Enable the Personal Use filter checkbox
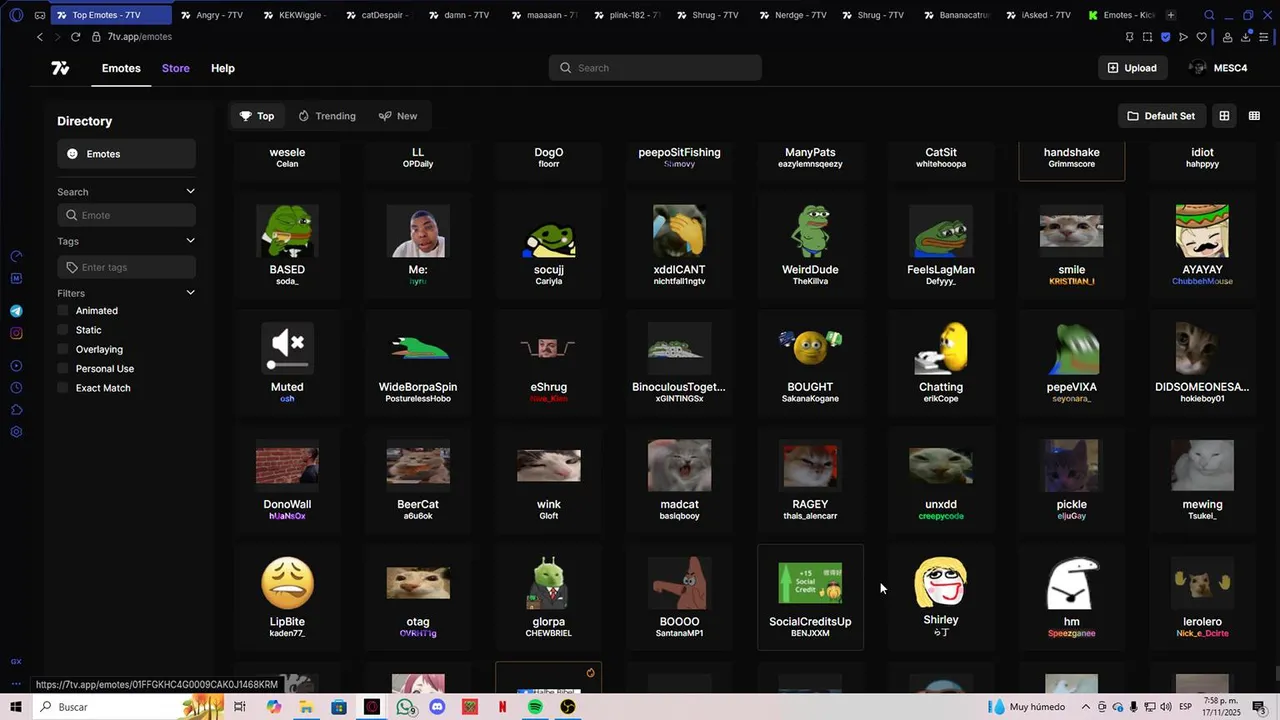The image size is (1280, 720). 63,368
